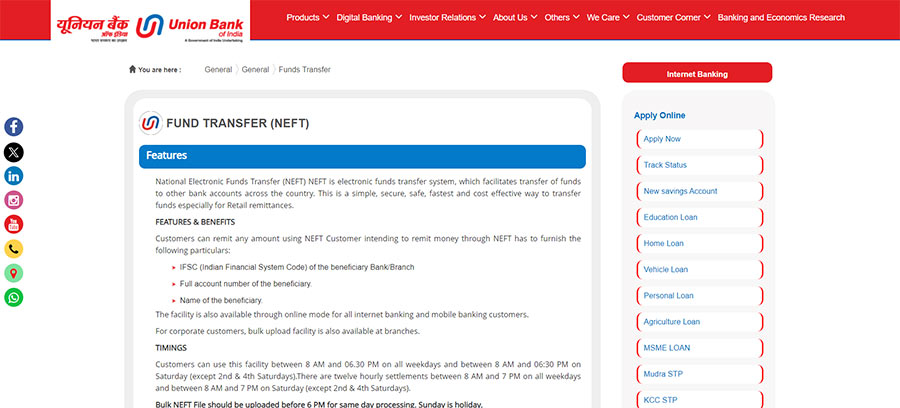This screenshot has width=900, height=408.
Task: Open New savings Account link
Action: [700, 191]
